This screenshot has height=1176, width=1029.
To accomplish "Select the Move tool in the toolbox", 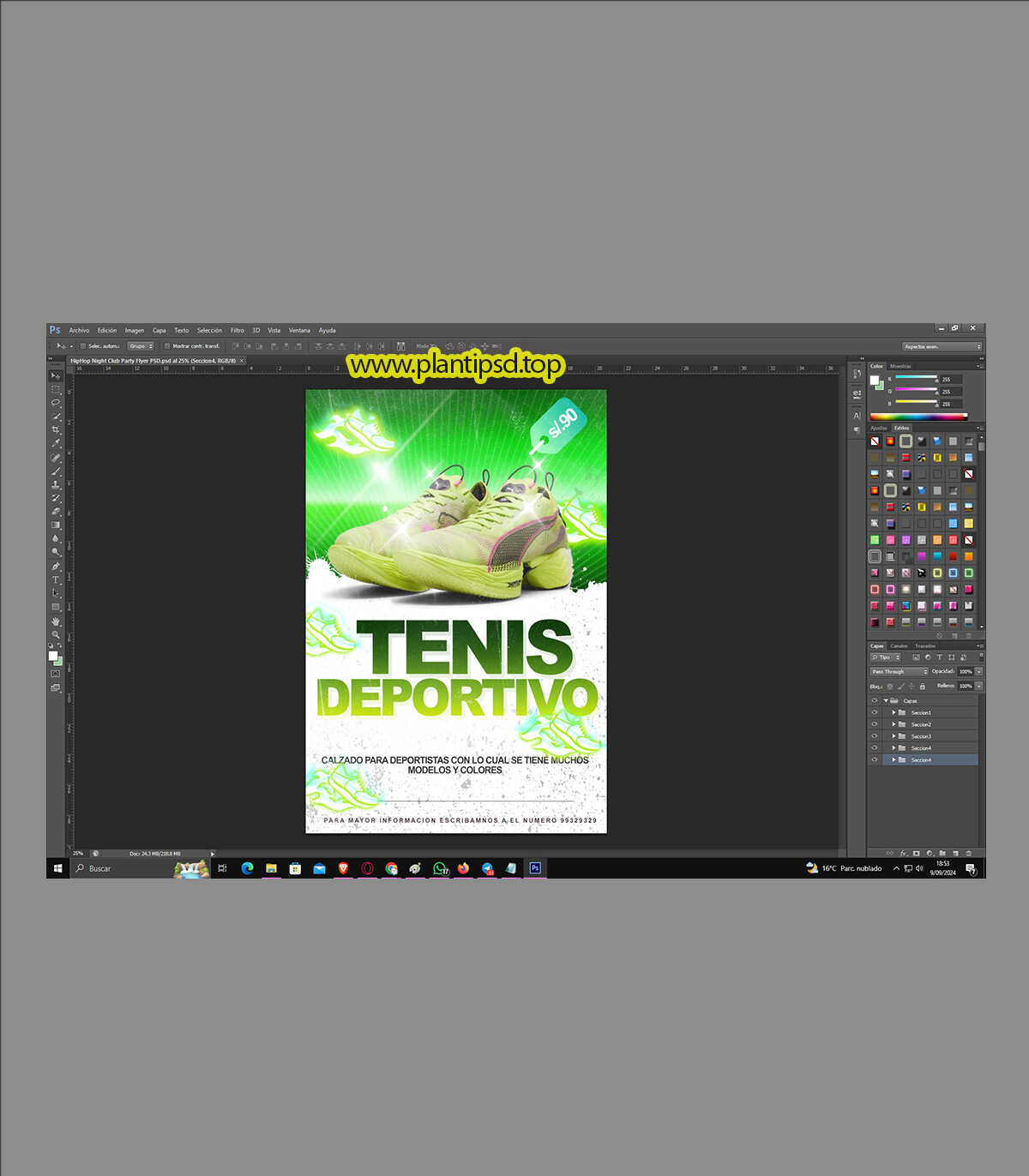I will pyautogui.click(x=56, y=375).
